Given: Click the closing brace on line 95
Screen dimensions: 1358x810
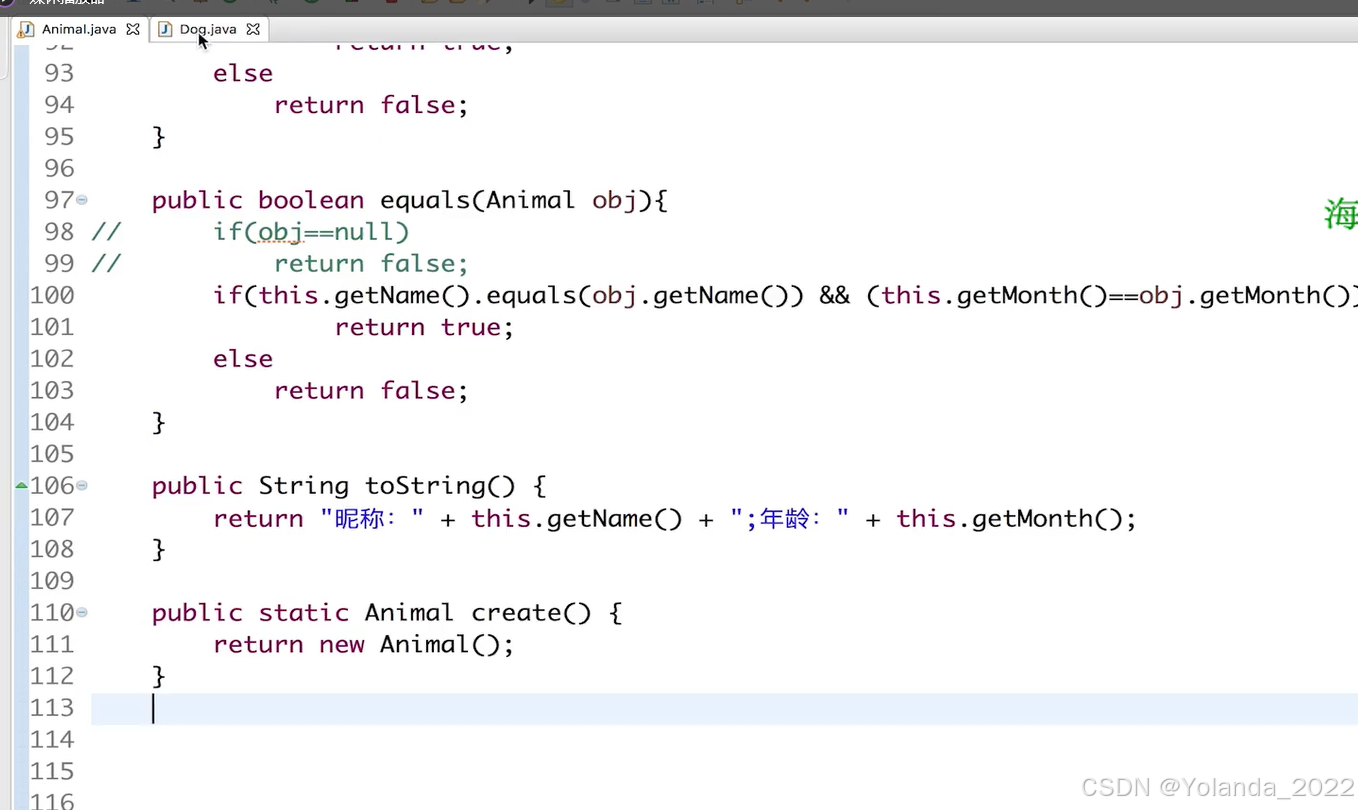Looking at the screenshot, I should [x=158, y=137].
